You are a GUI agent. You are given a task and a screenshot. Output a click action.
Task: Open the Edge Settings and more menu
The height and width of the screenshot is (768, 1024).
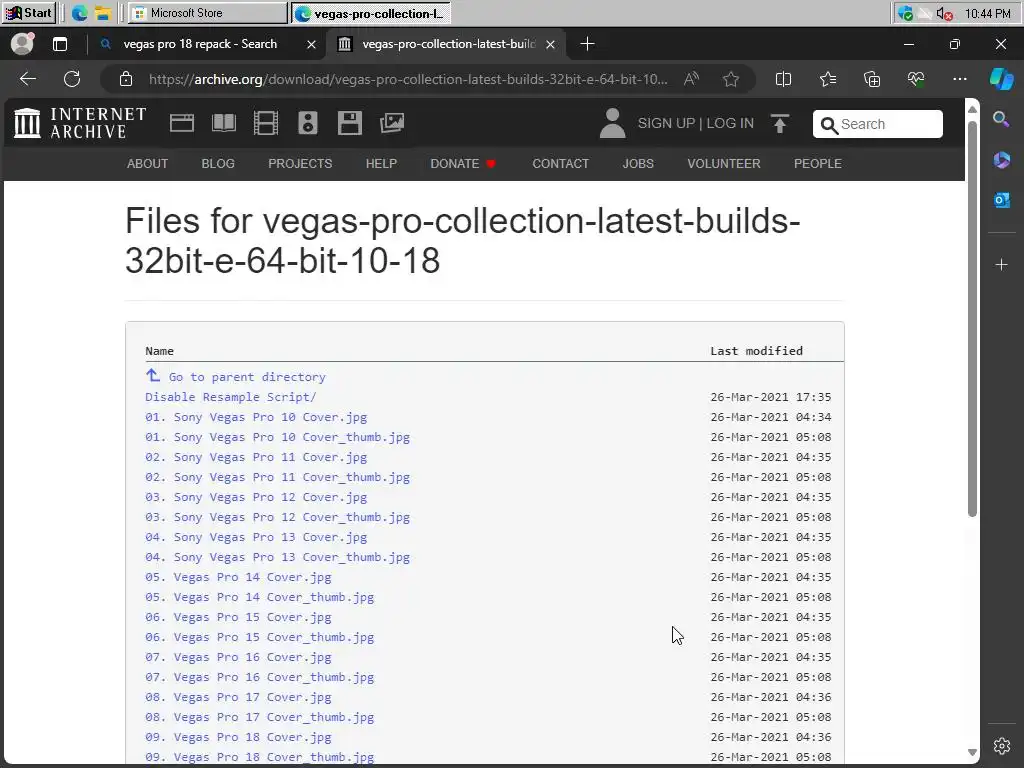[959, 79]
